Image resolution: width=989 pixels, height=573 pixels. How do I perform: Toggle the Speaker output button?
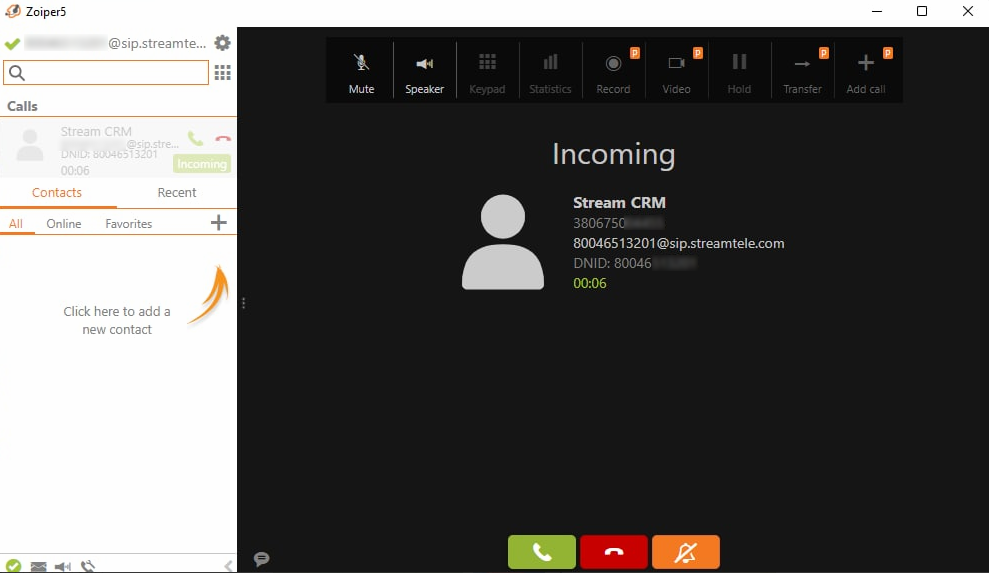[424, 73]
